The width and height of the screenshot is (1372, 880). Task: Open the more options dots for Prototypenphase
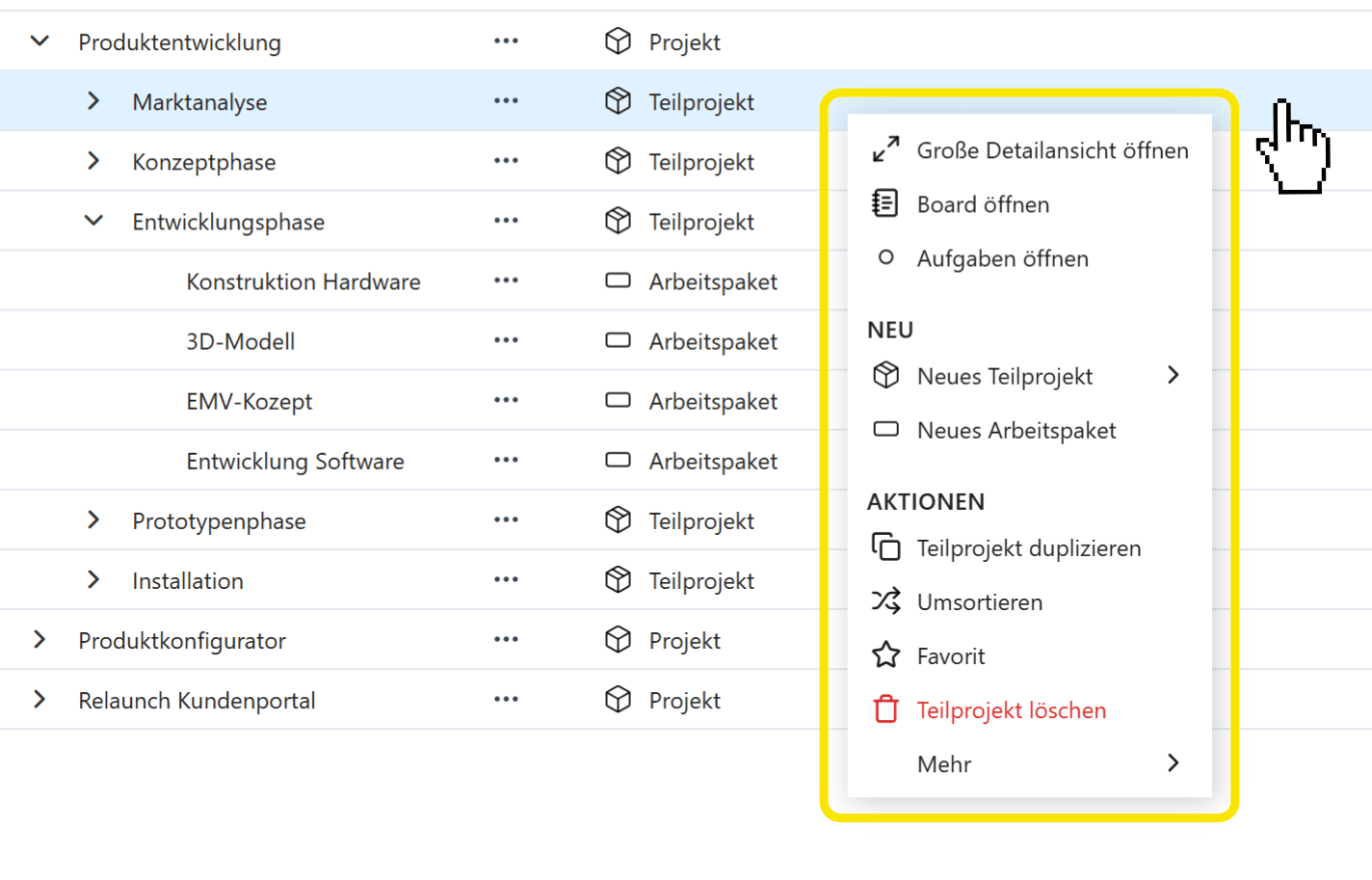506,520
